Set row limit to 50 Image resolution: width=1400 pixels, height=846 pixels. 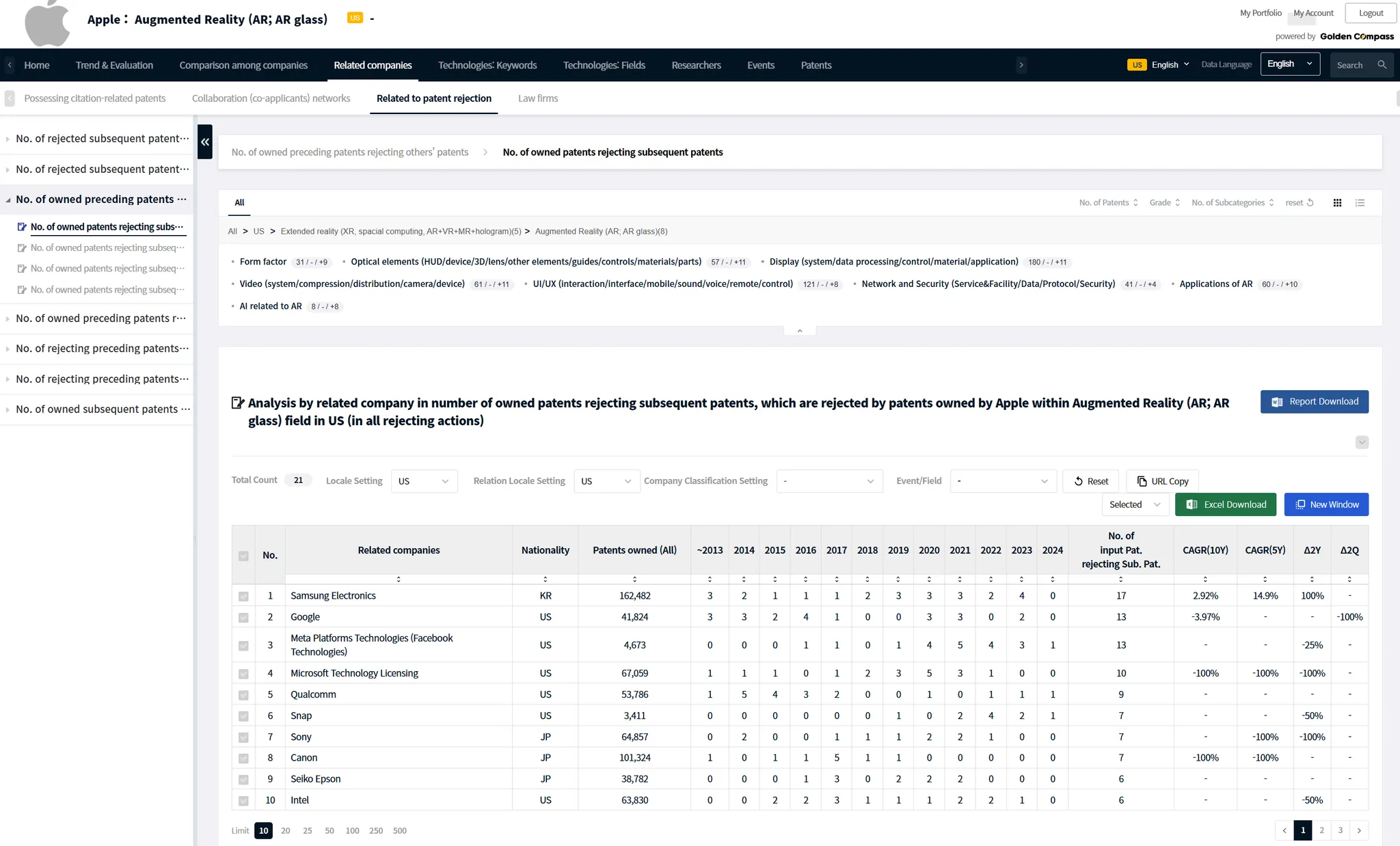pyautogui.click(x=329, y=830)
